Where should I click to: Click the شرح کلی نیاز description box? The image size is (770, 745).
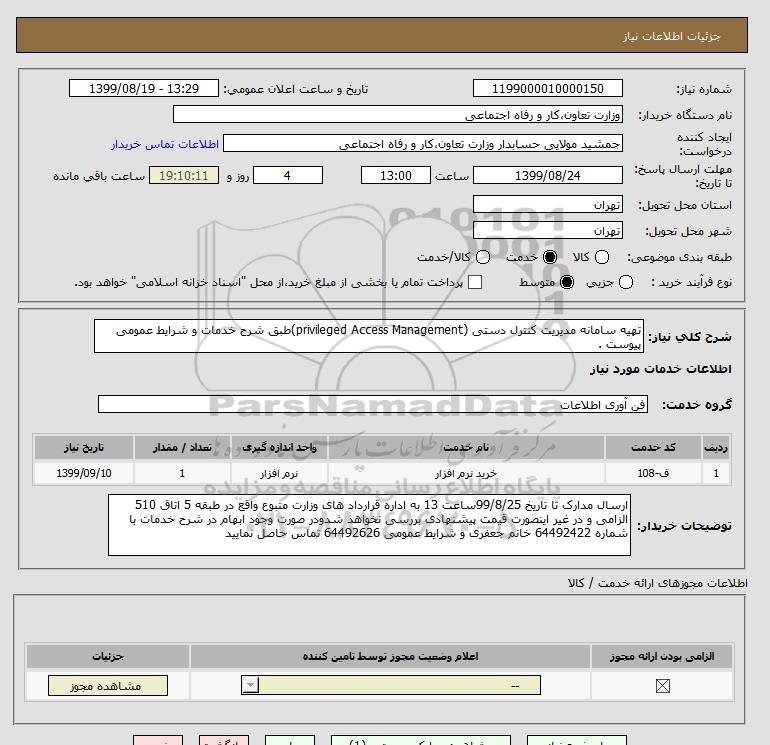point(369,336)
